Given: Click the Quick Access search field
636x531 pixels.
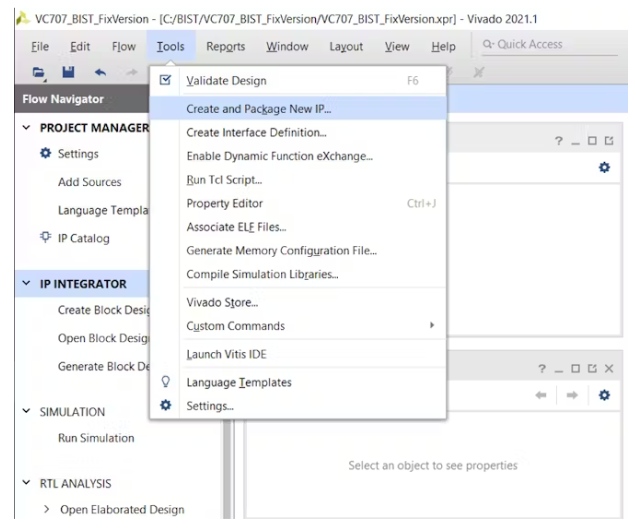Looking at the screenshot, I should tap(550, 45).
